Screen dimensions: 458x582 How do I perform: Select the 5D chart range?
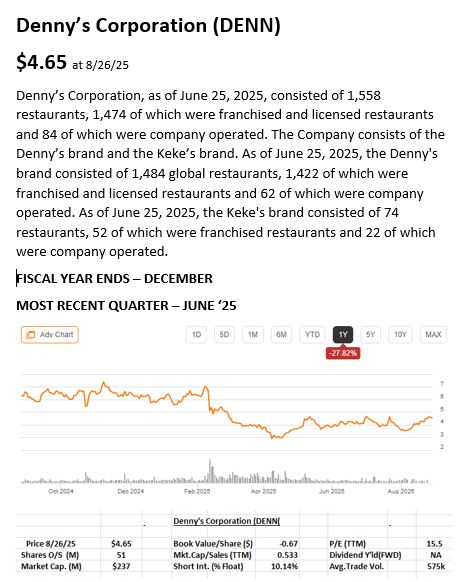click(x=224, y=334)
